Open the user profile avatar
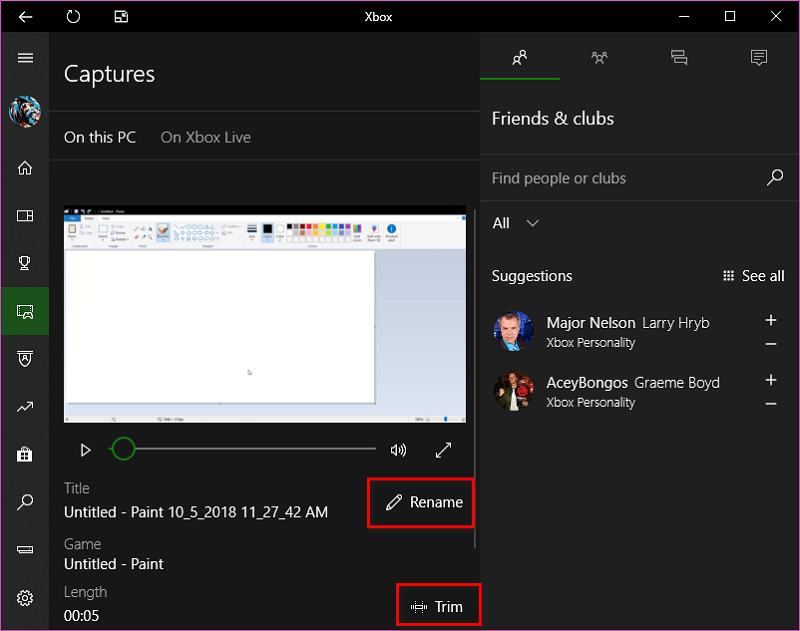 [25, 111]
